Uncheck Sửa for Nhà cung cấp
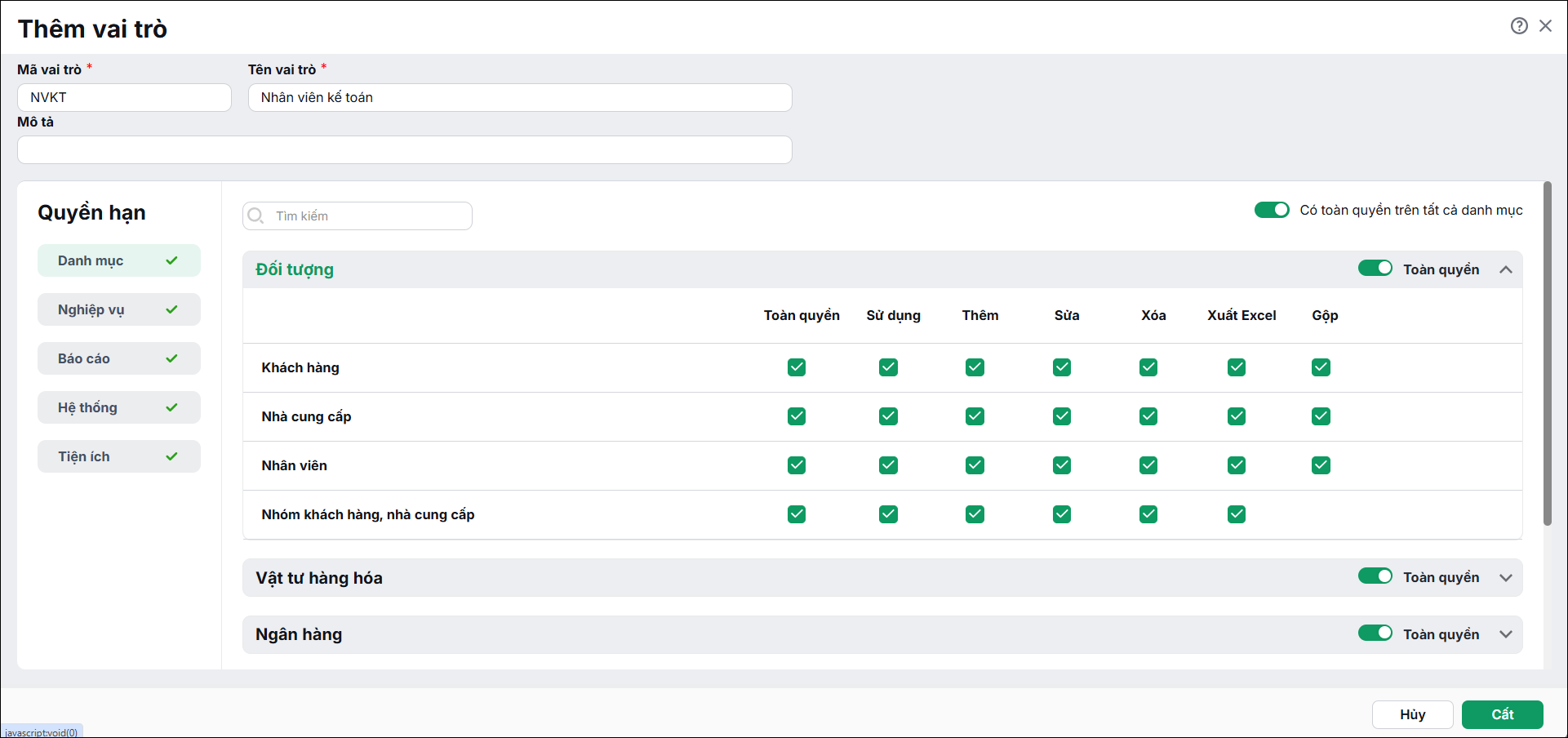 point(1061,416)
